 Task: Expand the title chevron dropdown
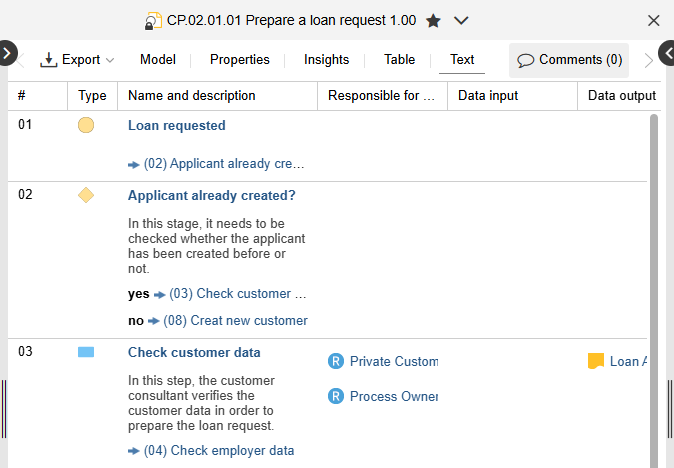point(461,21)
